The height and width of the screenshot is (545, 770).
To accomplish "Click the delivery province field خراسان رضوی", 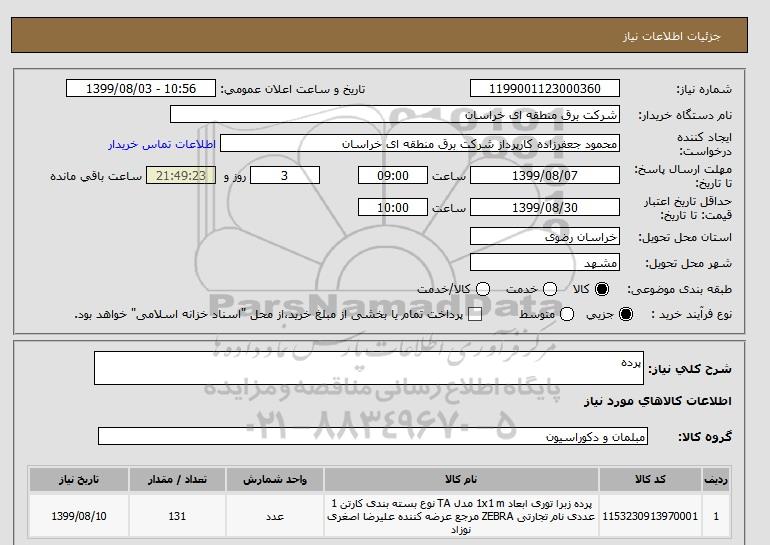I will [x=545, y=237].
